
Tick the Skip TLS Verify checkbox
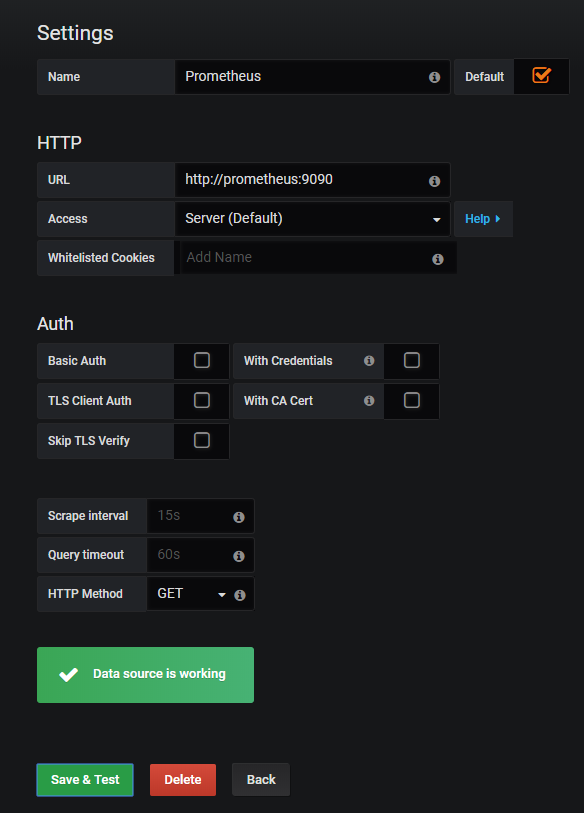tap(202, 440)
